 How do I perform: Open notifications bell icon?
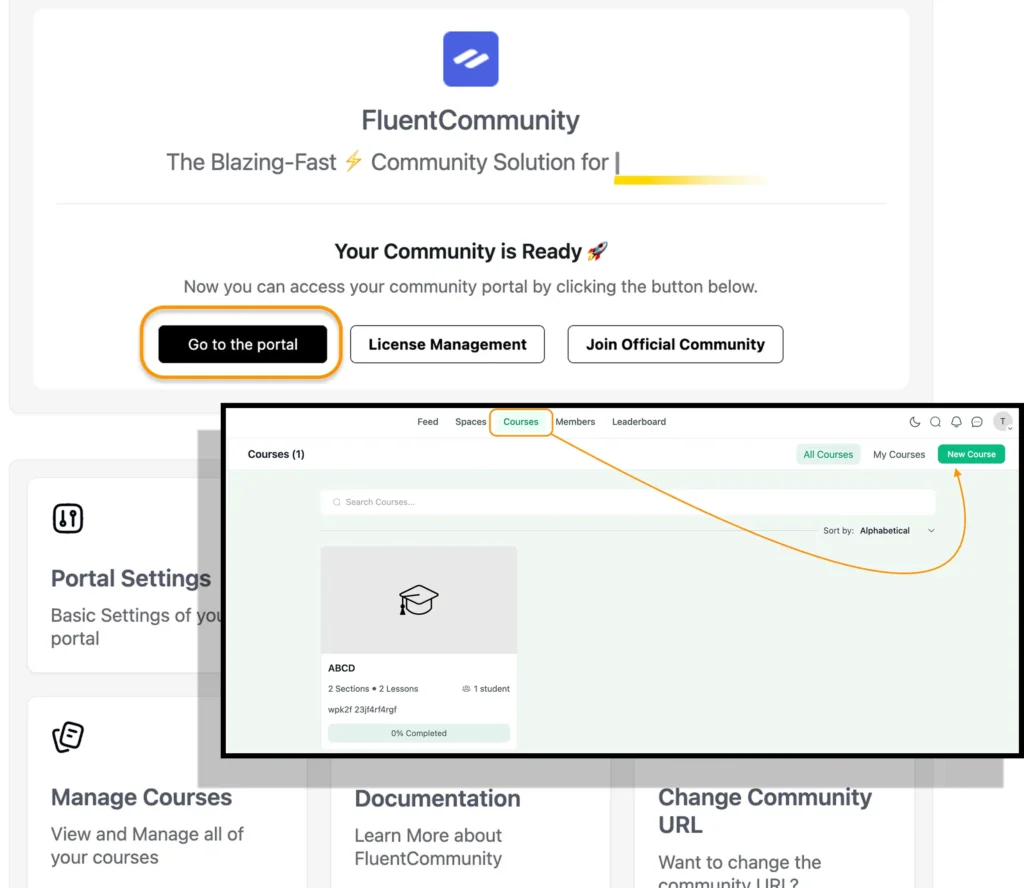point(956,422)
